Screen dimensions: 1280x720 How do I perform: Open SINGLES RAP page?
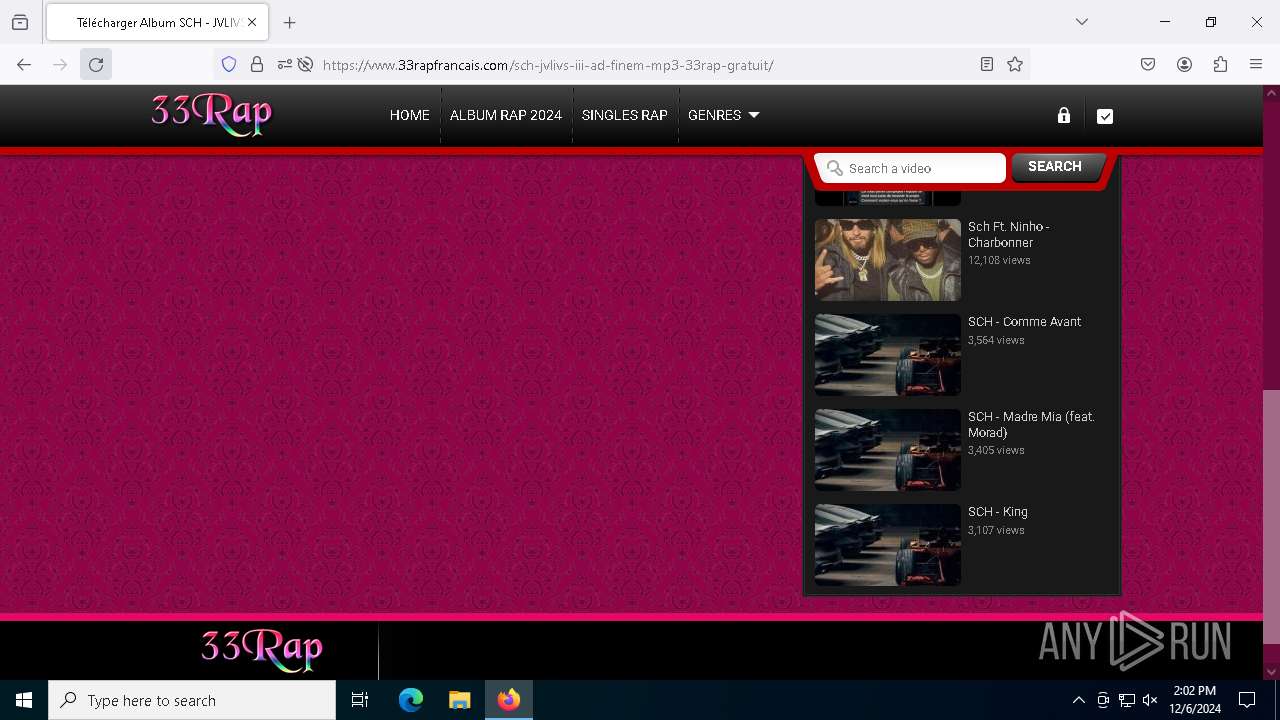tap(625, 115)
